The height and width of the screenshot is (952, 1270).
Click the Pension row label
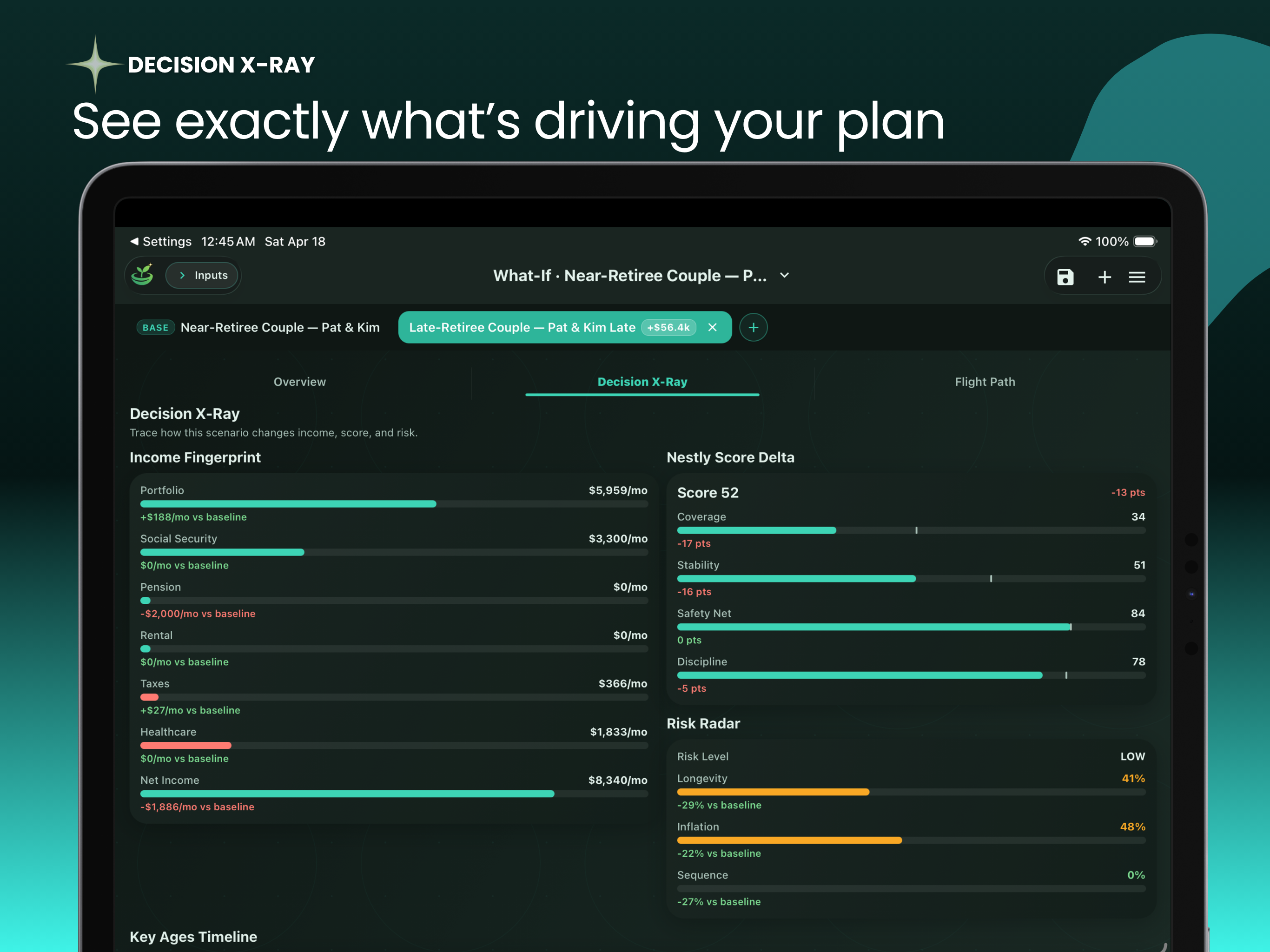pyautogui.click(x=160, y=587)
